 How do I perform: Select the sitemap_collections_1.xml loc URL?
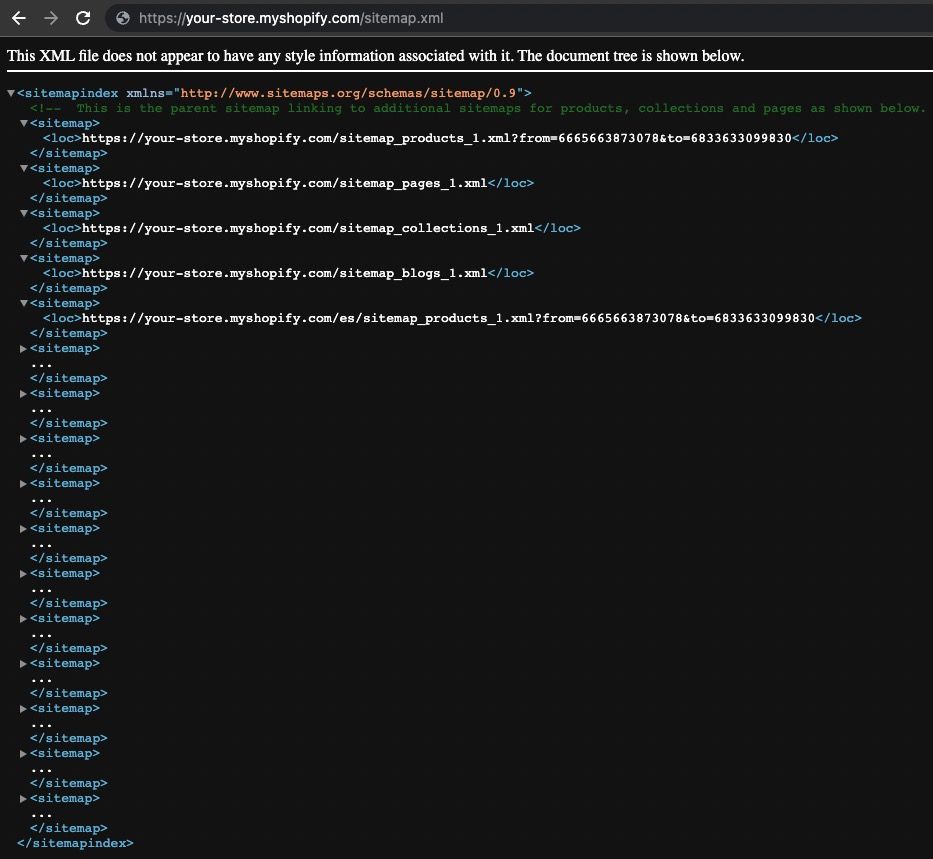[308, 228]
